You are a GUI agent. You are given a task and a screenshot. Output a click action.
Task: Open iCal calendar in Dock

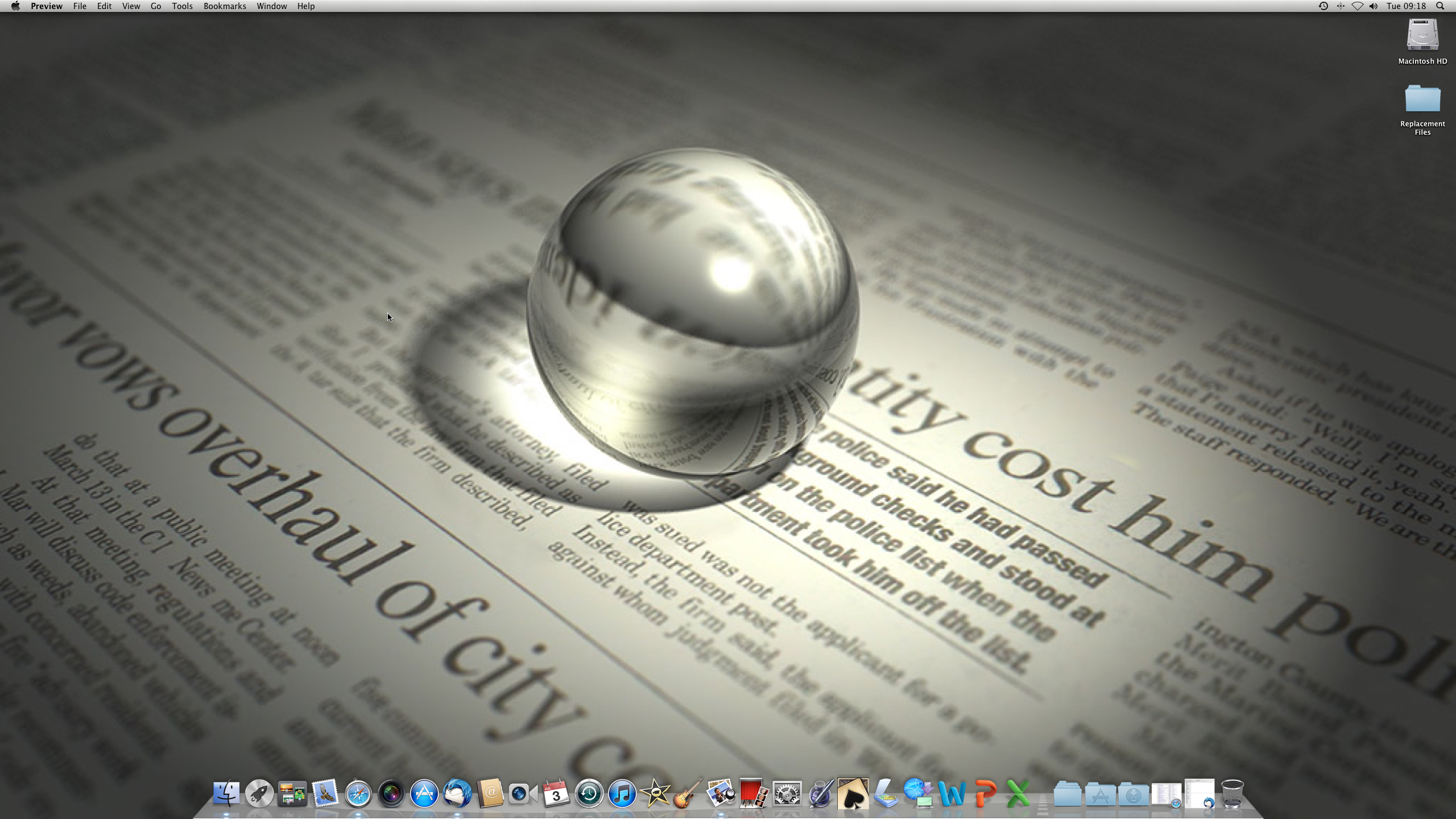coord(556,793)
